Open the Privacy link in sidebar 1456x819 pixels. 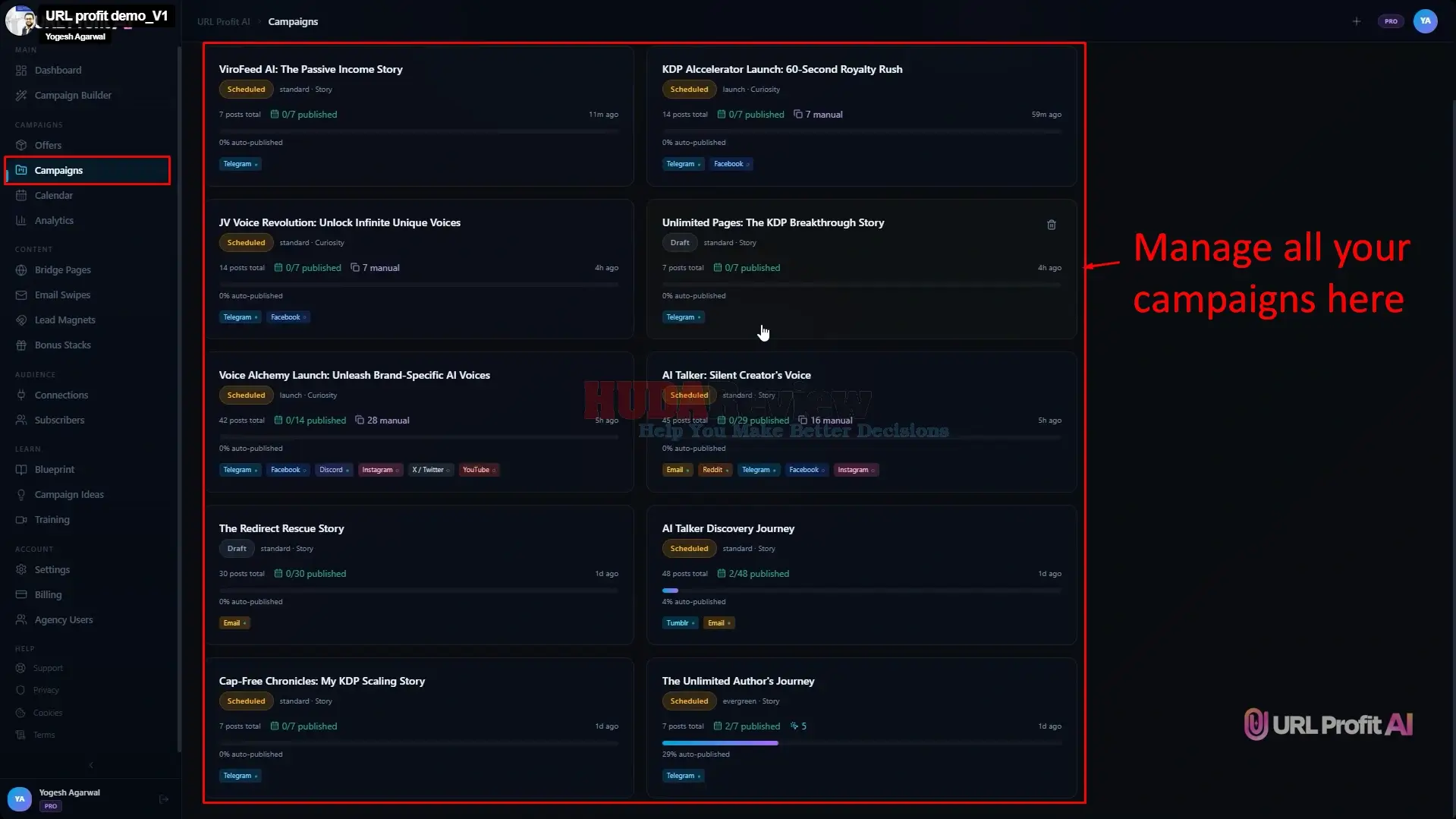[x=46, y=690]
